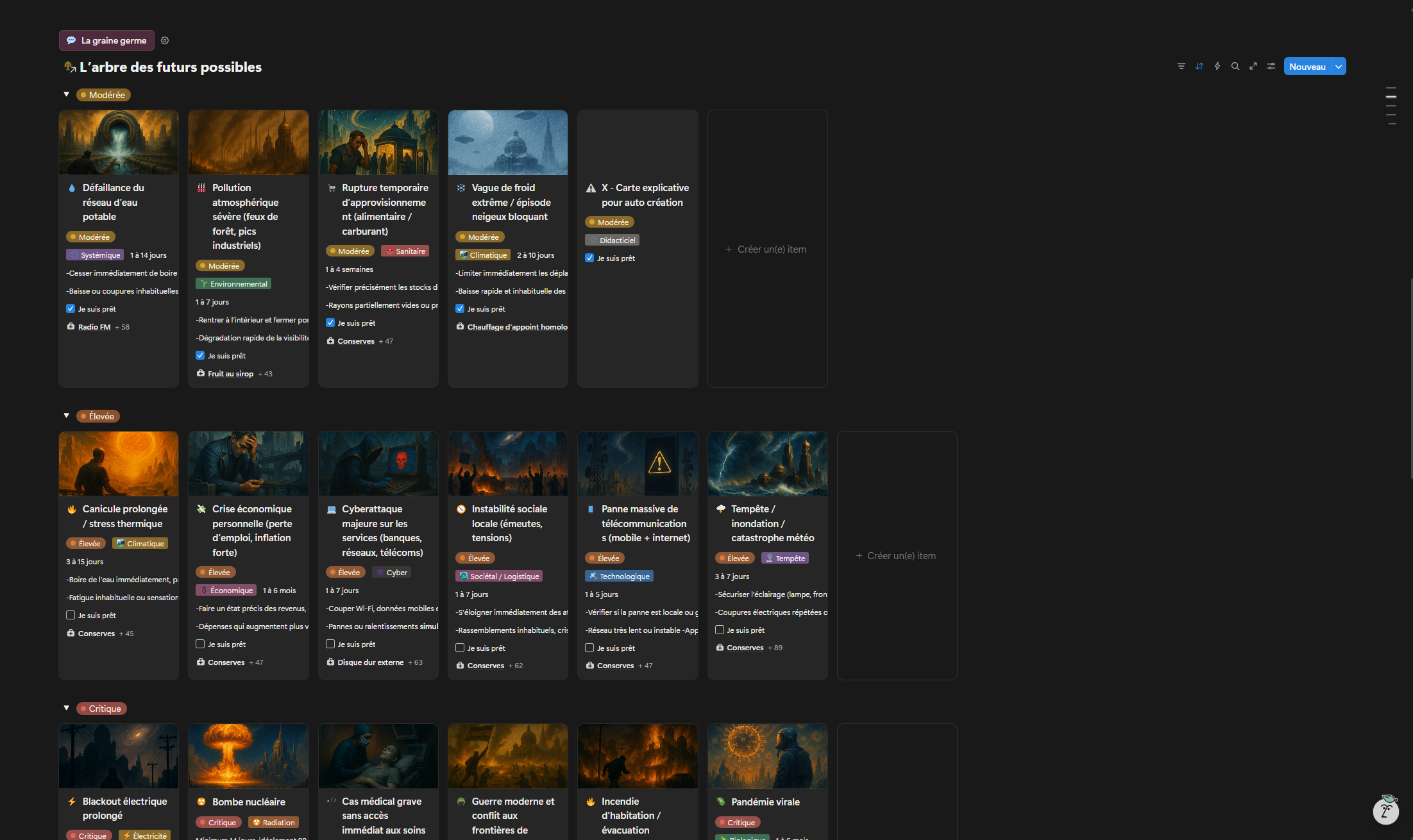The width and height of the screenshot is (1413, 840).
Task: Click the gear icon beside La graine germe
Action: [165, 40]
